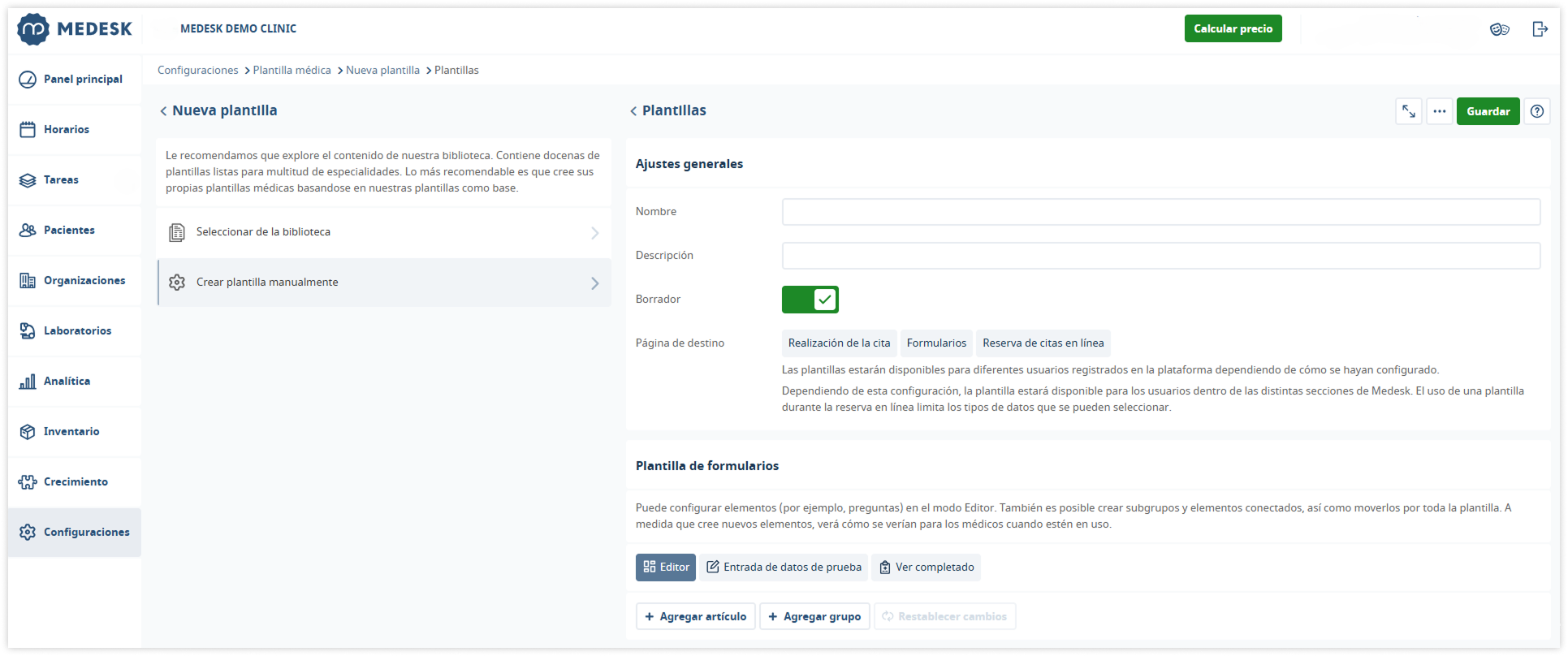Viewport: 1568px width, 656px height.
Task: Click the Agregar artículo button
Action: [x=696, y=616]
